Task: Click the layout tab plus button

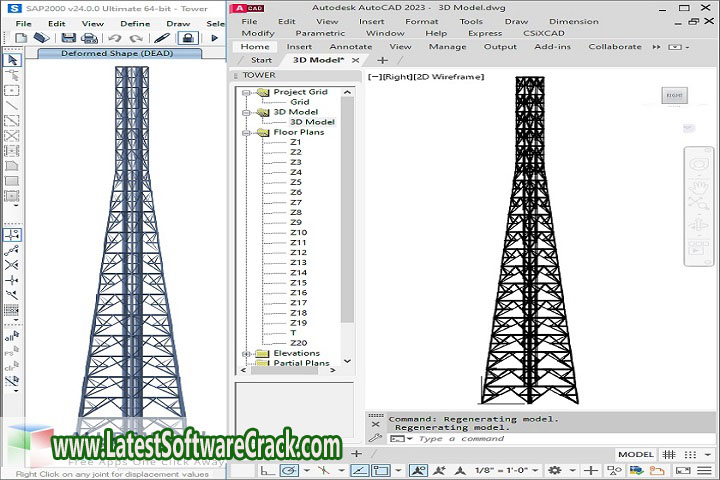Action: (x=356, y=454)
